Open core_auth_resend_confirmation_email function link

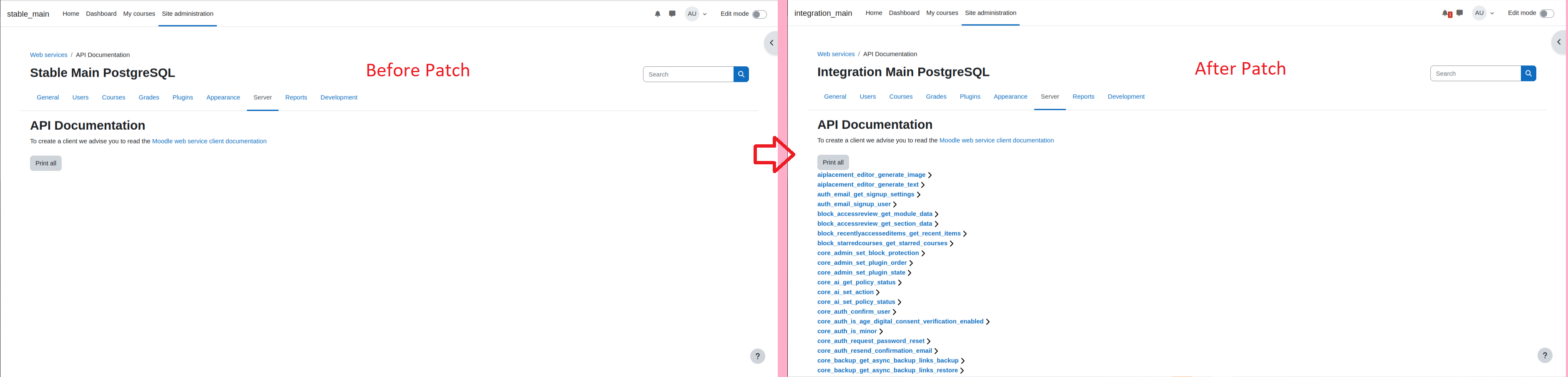(x=874, y=351)
